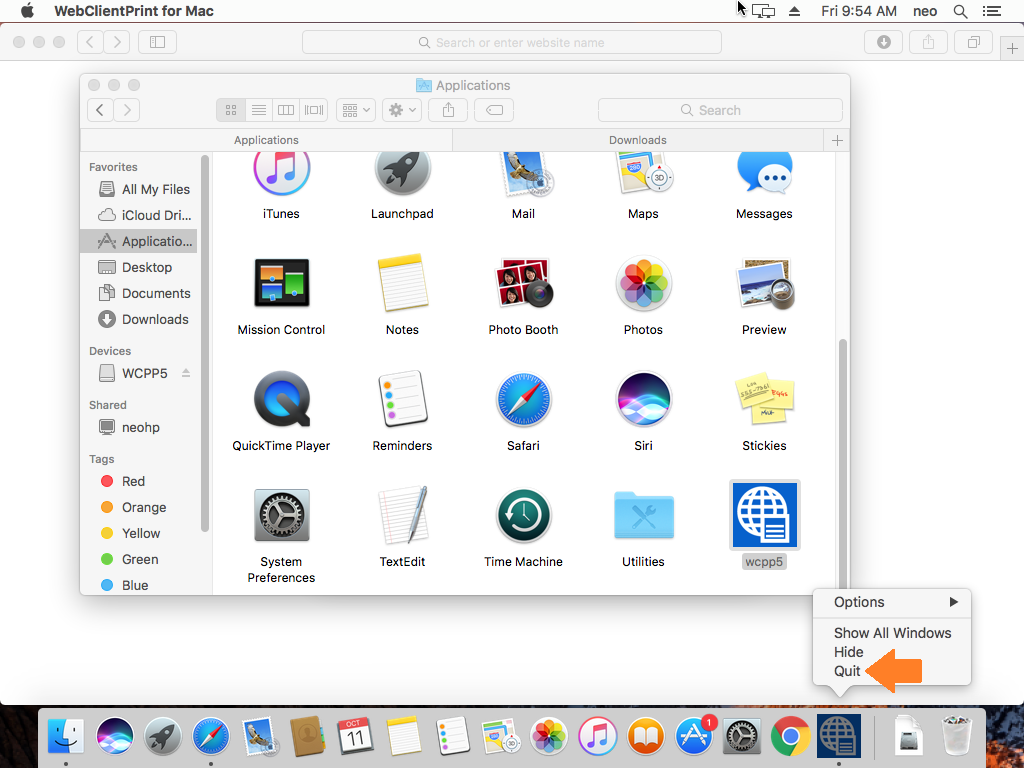The height and width of the screenshot is (768, 1024).
Task: Open Google Chrome from the Dock
Action: 790,736
